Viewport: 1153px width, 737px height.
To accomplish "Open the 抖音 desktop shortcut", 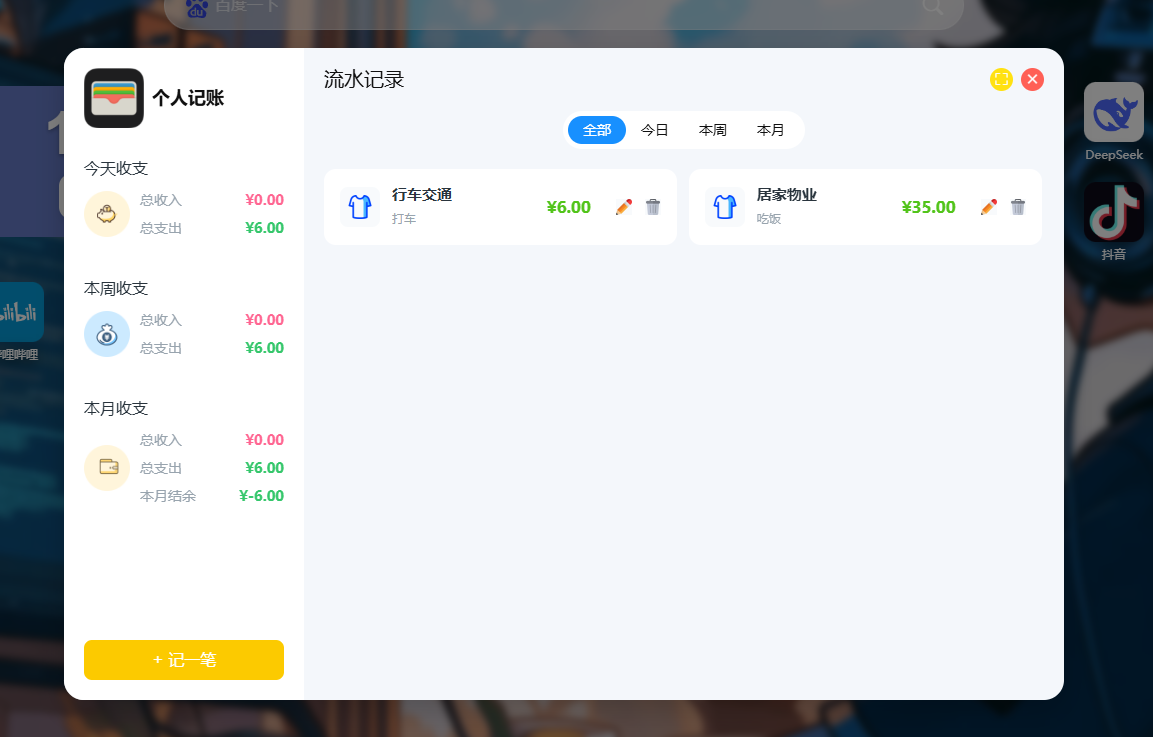I will point(1113,212).
